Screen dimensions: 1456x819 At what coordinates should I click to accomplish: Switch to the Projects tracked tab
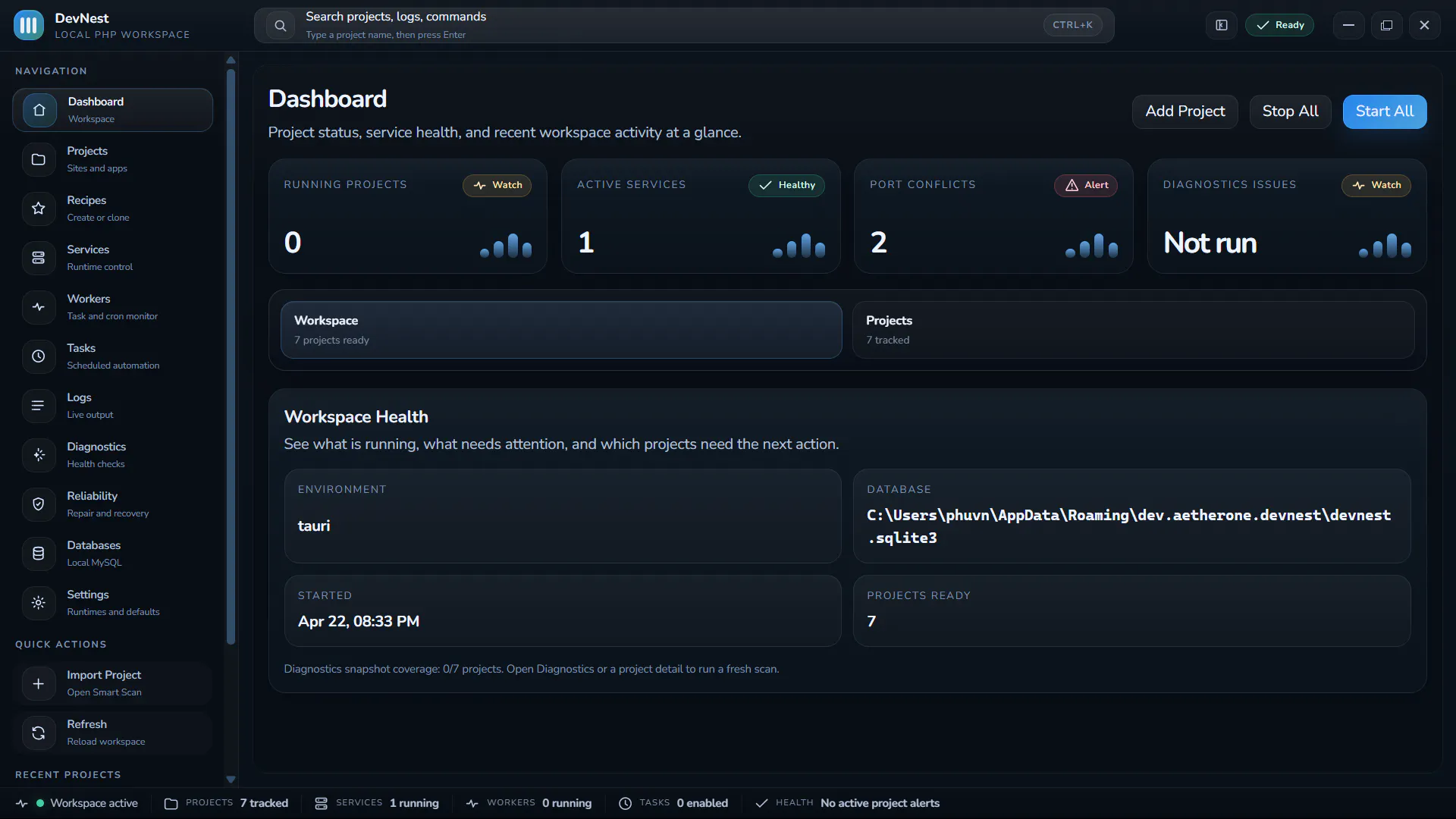(1133, 330)
